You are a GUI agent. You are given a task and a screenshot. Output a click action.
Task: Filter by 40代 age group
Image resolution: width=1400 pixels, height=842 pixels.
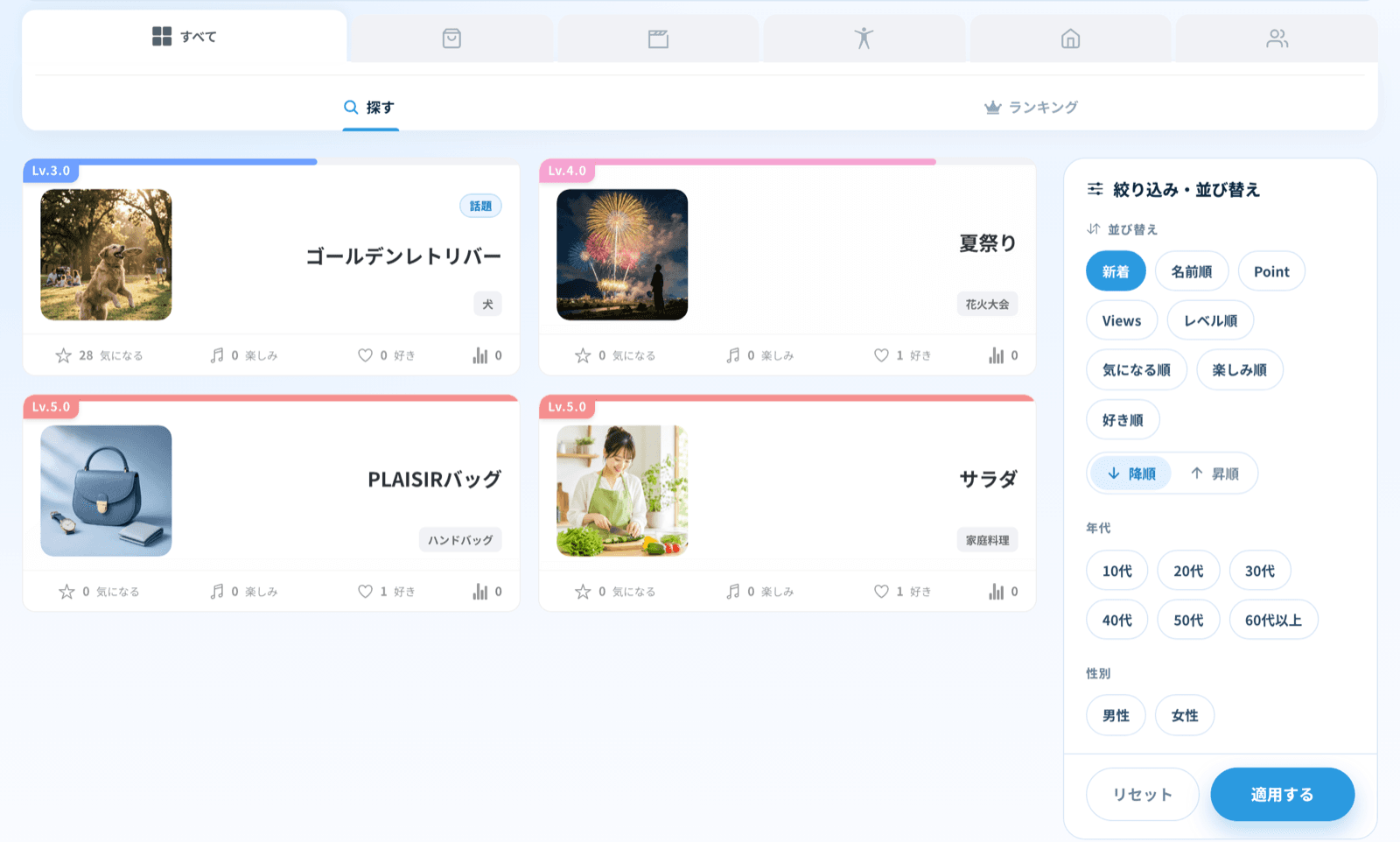tap(1116, 620)
